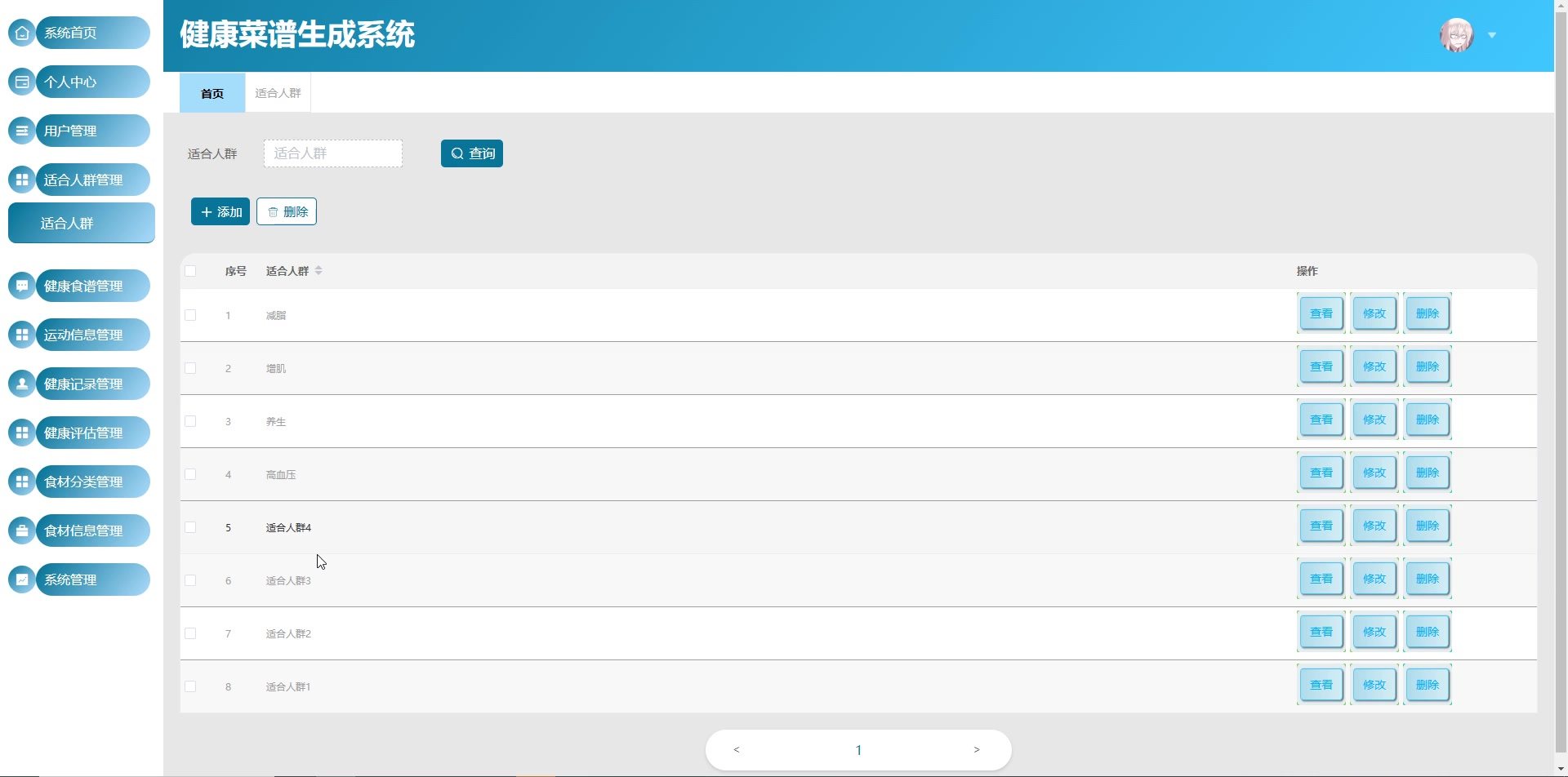Edit the 增肌 row with 修改

coord(1374,366)
